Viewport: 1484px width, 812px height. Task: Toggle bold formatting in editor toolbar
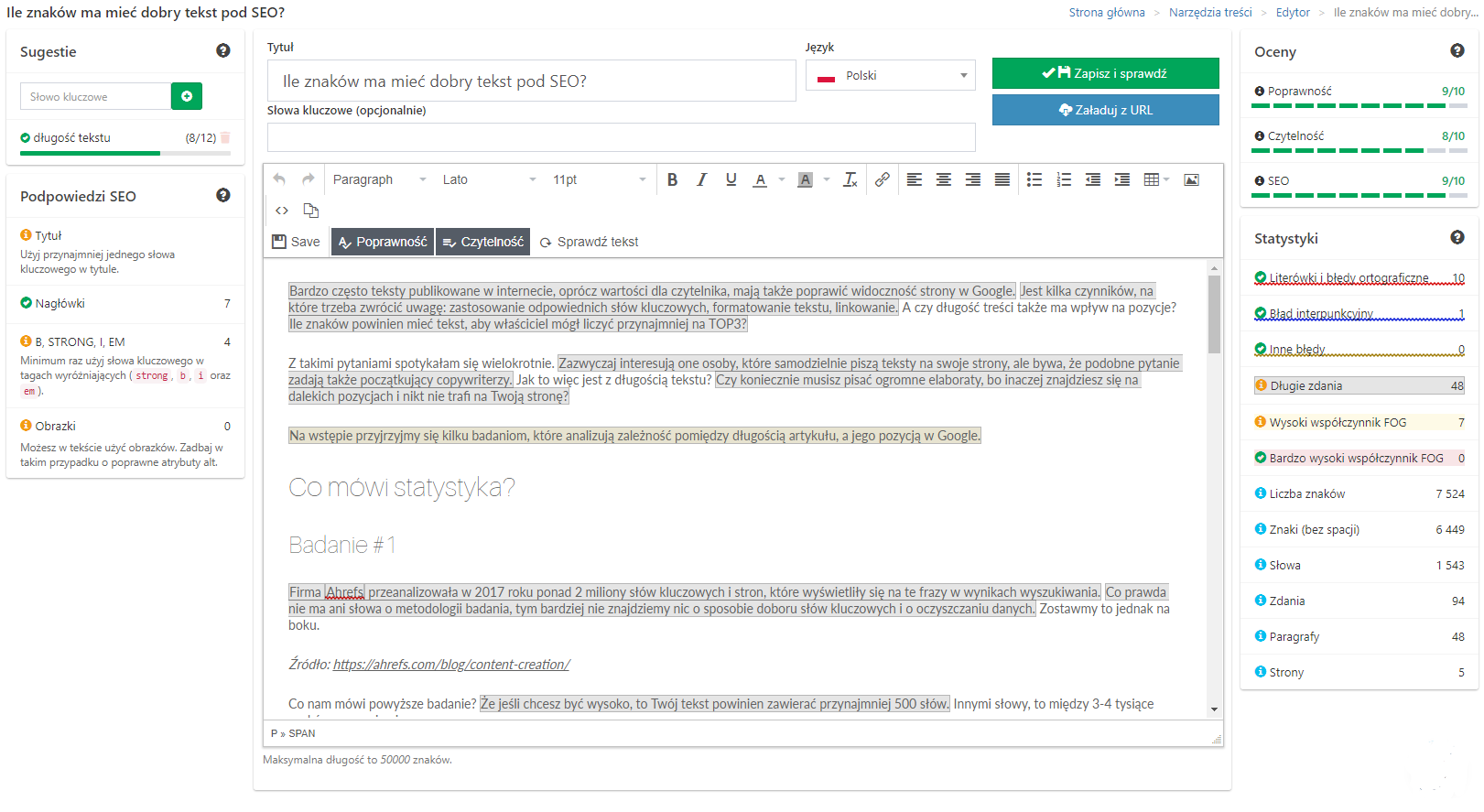point(672,179)
